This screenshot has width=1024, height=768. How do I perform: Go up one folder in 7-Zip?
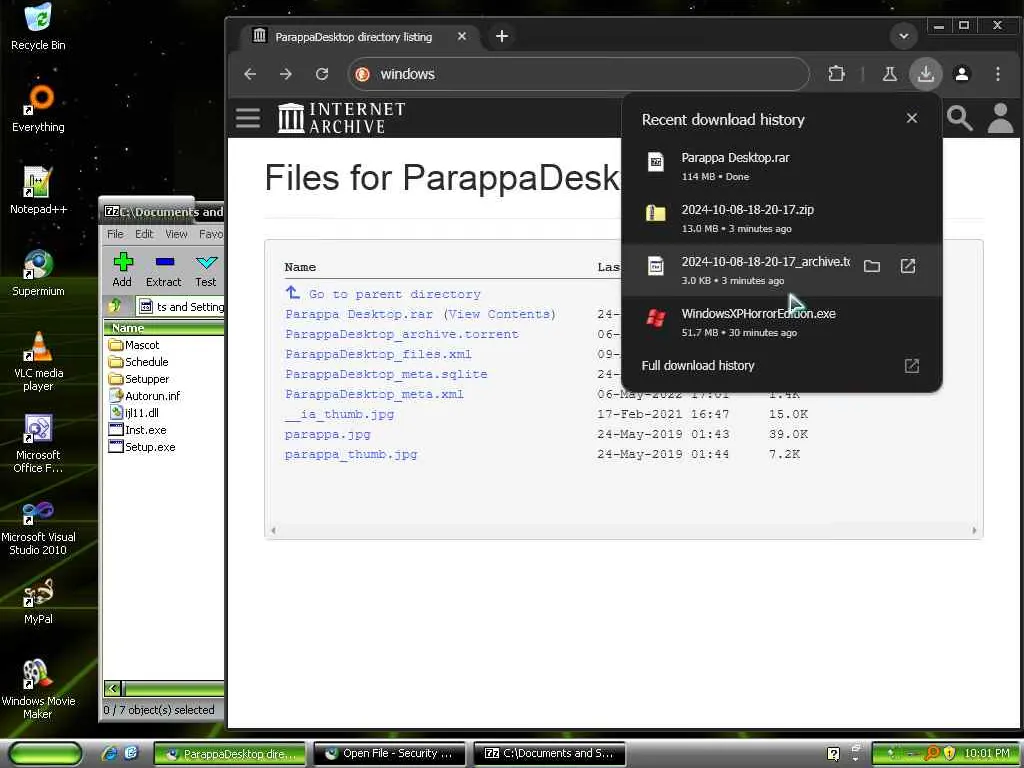116,306
